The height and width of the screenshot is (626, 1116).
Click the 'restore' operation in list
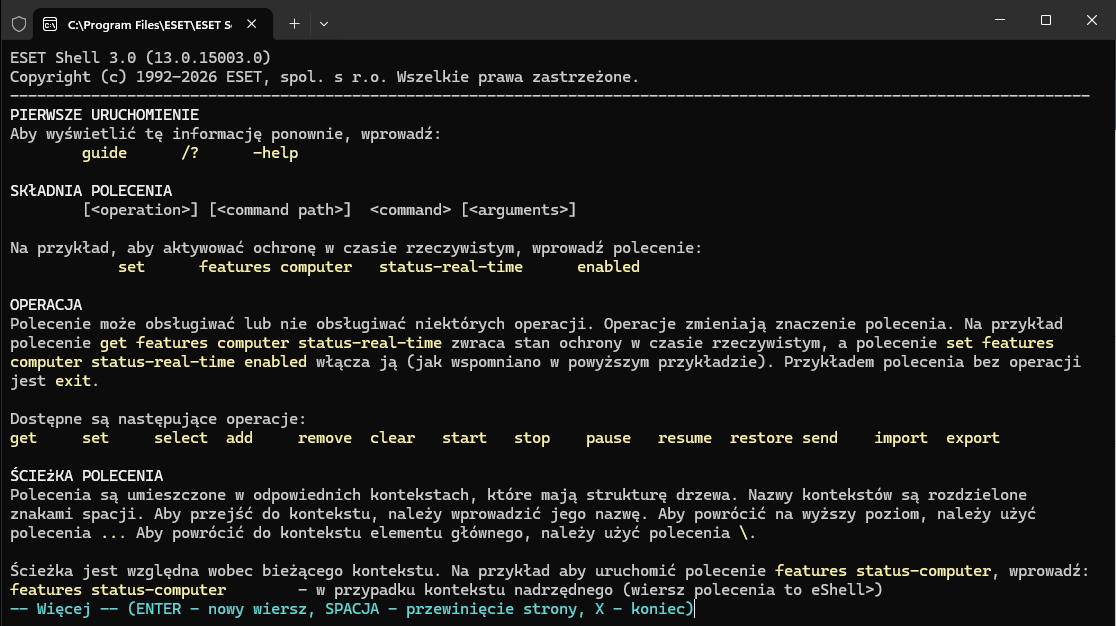point(761,438)
